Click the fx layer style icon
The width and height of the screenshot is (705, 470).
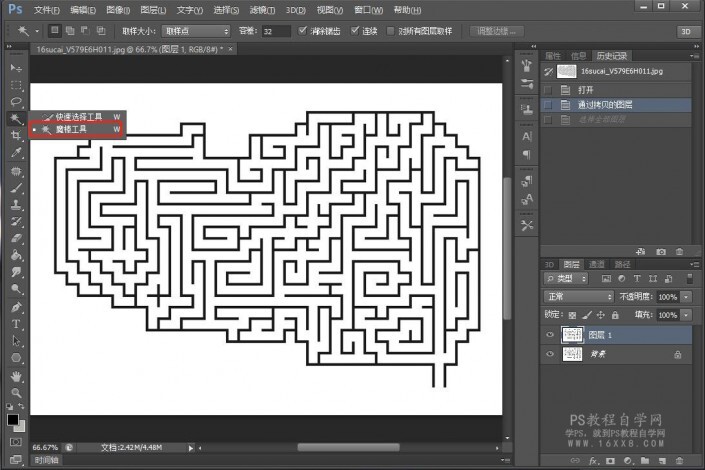(x=593, y=462)
